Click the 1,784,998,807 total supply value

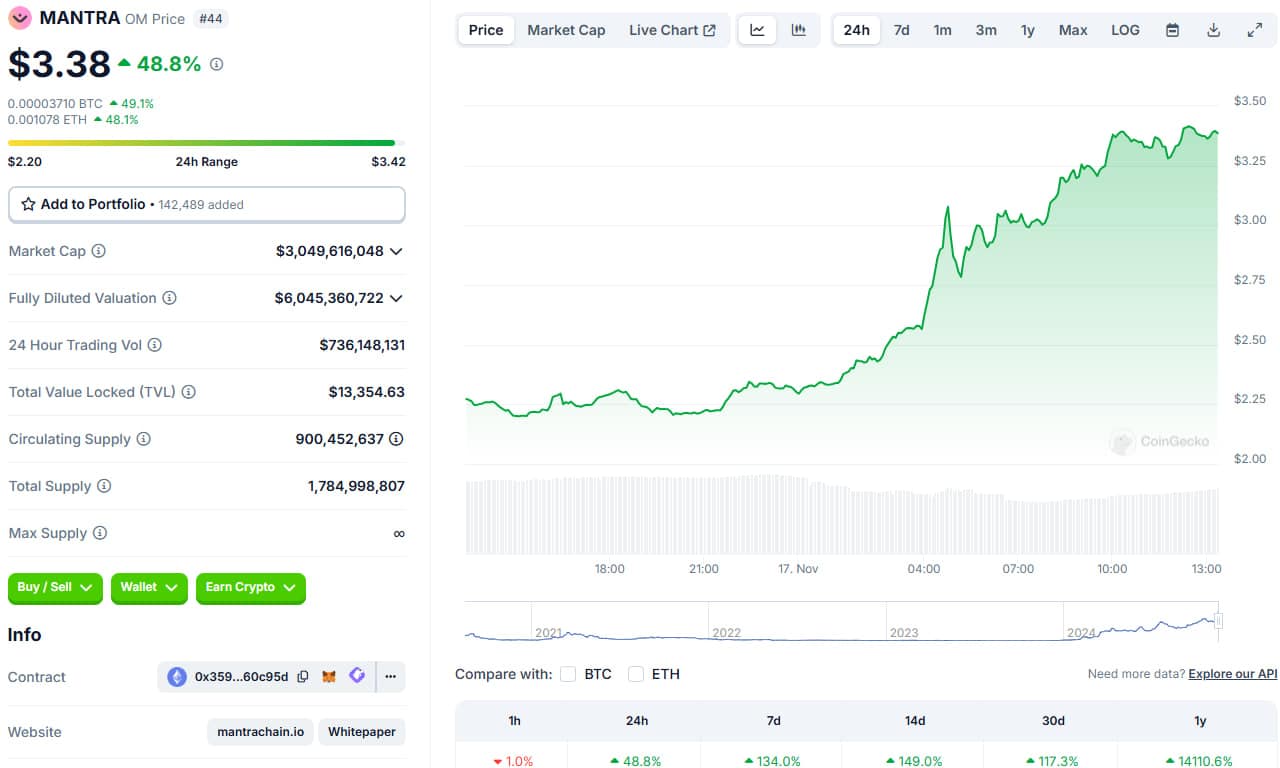point(356,486)
